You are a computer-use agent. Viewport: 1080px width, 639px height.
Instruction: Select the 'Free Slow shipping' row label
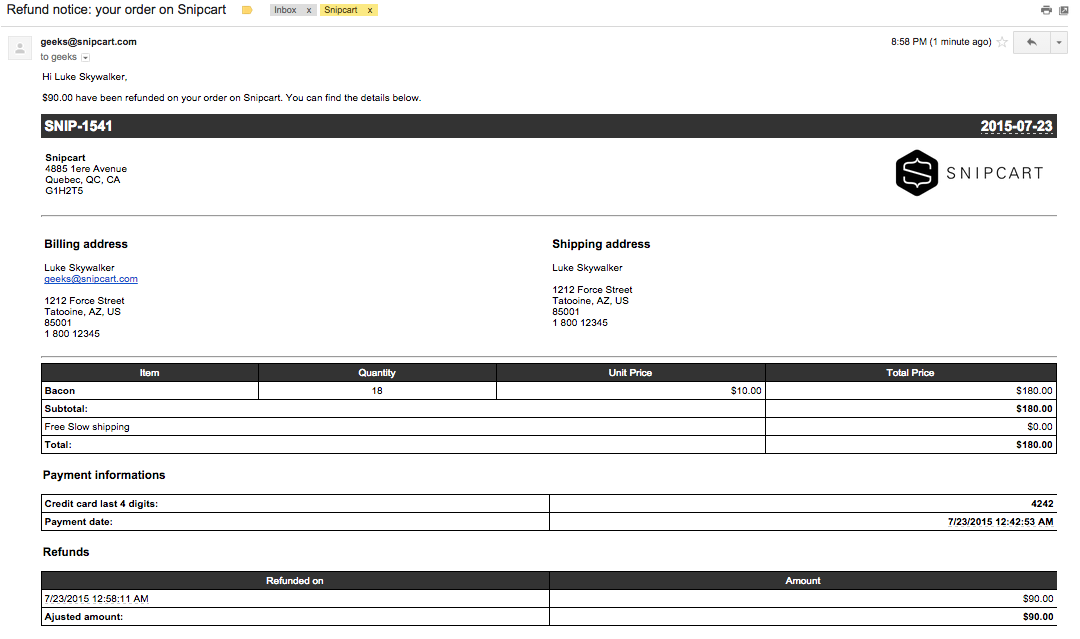click(87, 427)
